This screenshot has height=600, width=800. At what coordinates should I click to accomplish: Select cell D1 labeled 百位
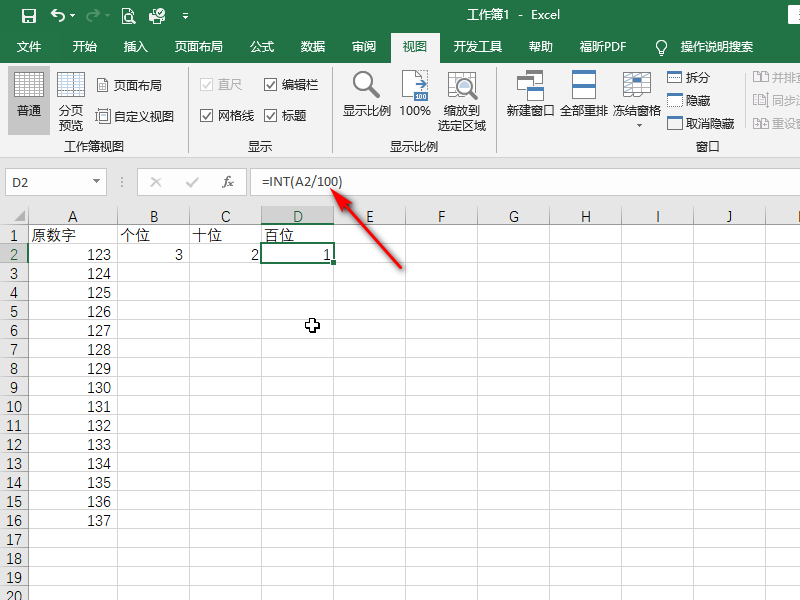(x=297, y=235)
